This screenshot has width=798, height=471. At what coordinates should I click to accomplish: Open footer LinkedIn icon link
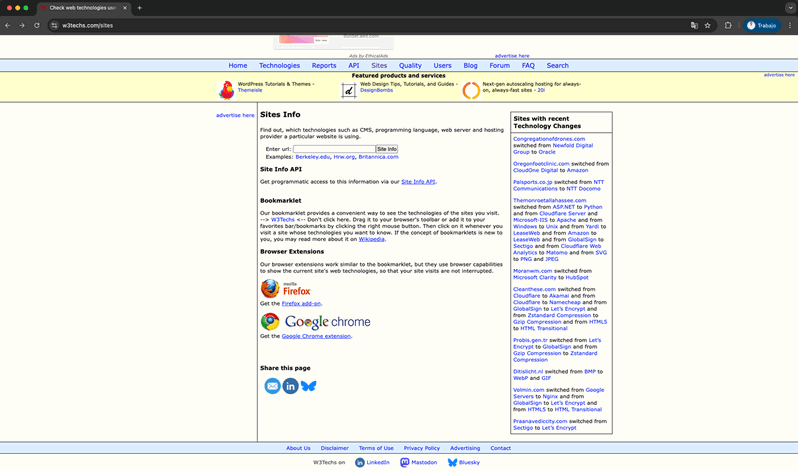pos(359,462)
